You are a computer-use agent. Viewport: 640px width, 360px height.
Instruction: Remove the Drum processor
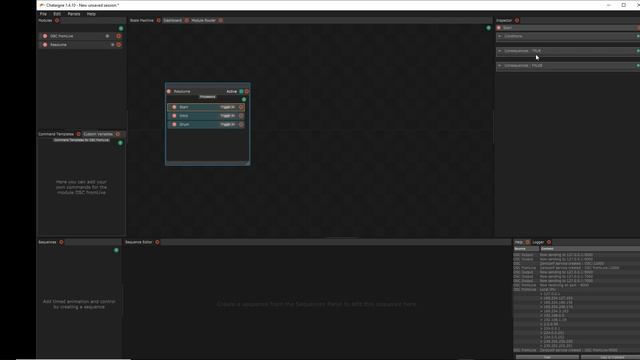point(241,124)
